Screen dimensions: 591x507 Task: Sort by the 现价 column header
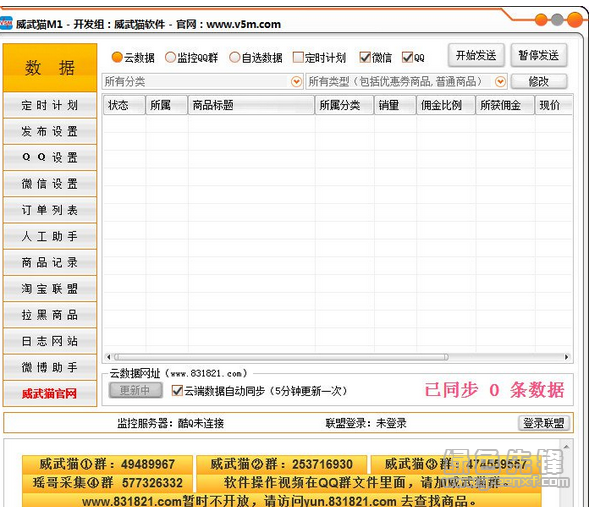tap(554, 105)
